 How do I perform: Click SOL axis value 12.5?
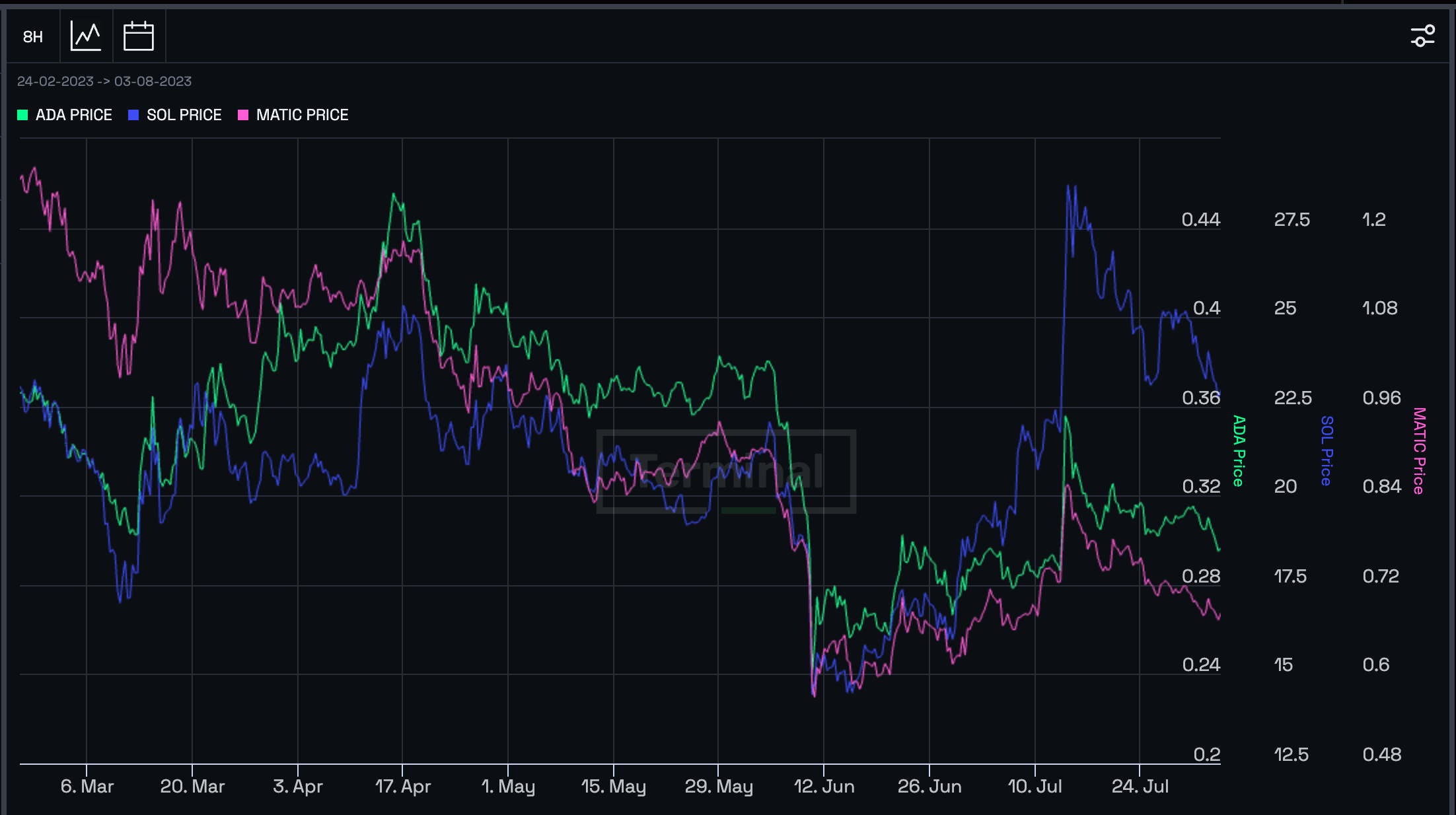[x=1291, y=755]
